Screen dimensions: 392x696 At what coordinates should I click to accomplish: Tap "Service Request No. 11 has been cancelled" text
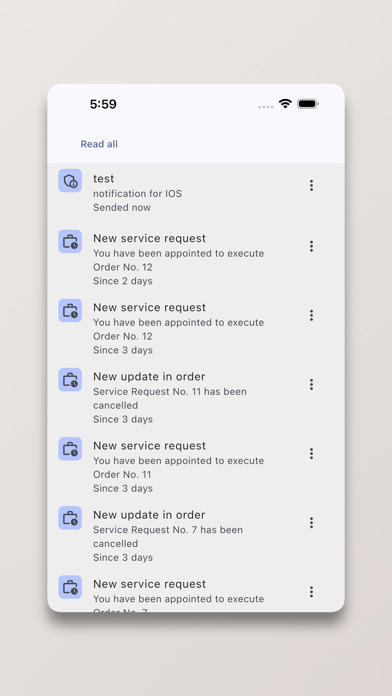pos(170,398)
